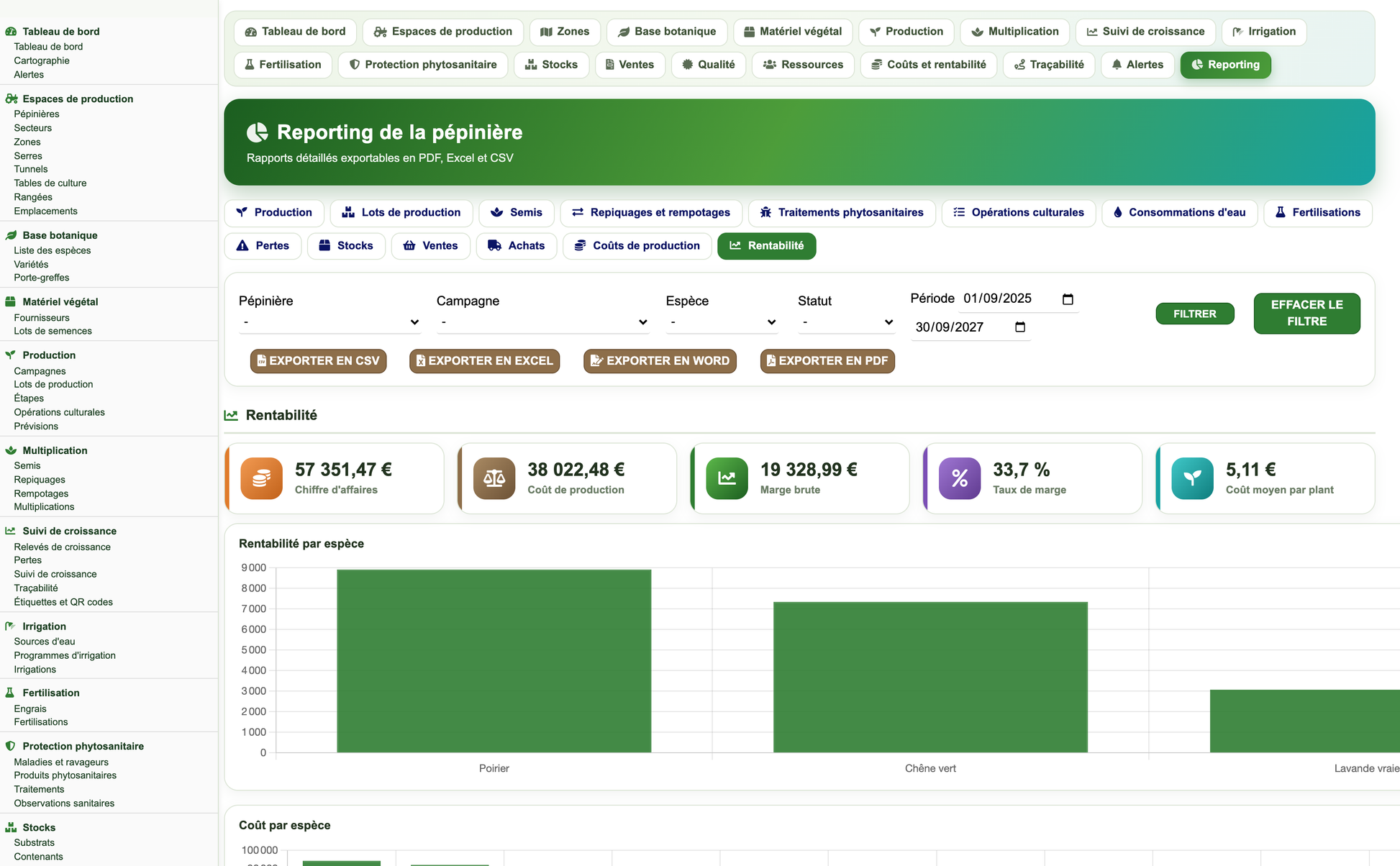The width and height of the screenshot is (1400, 866).
Task: Click the balance scale icon for Coût de production
Action: 494,478
